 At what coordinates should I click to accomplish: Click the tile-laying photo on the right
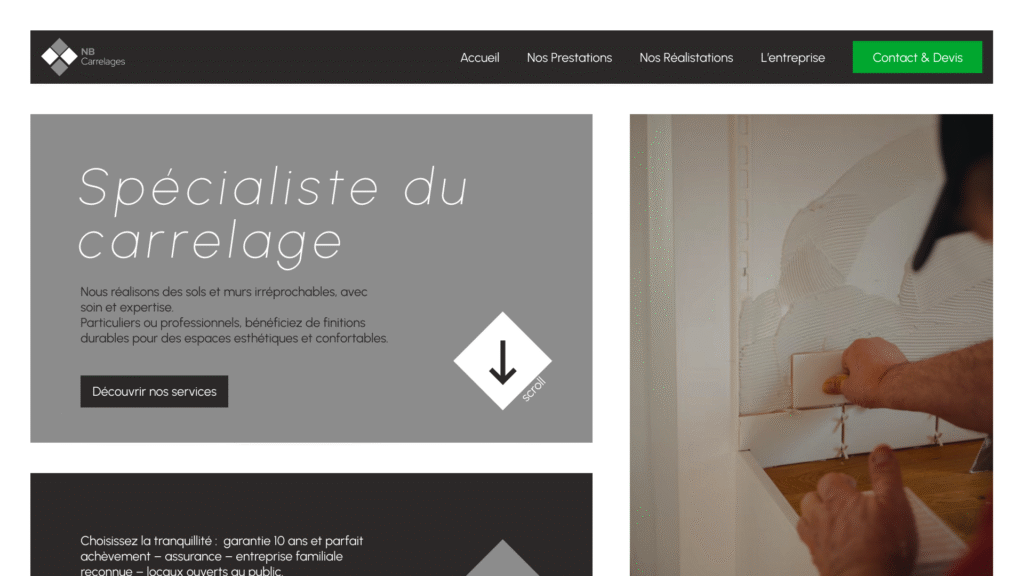(811, 345)
